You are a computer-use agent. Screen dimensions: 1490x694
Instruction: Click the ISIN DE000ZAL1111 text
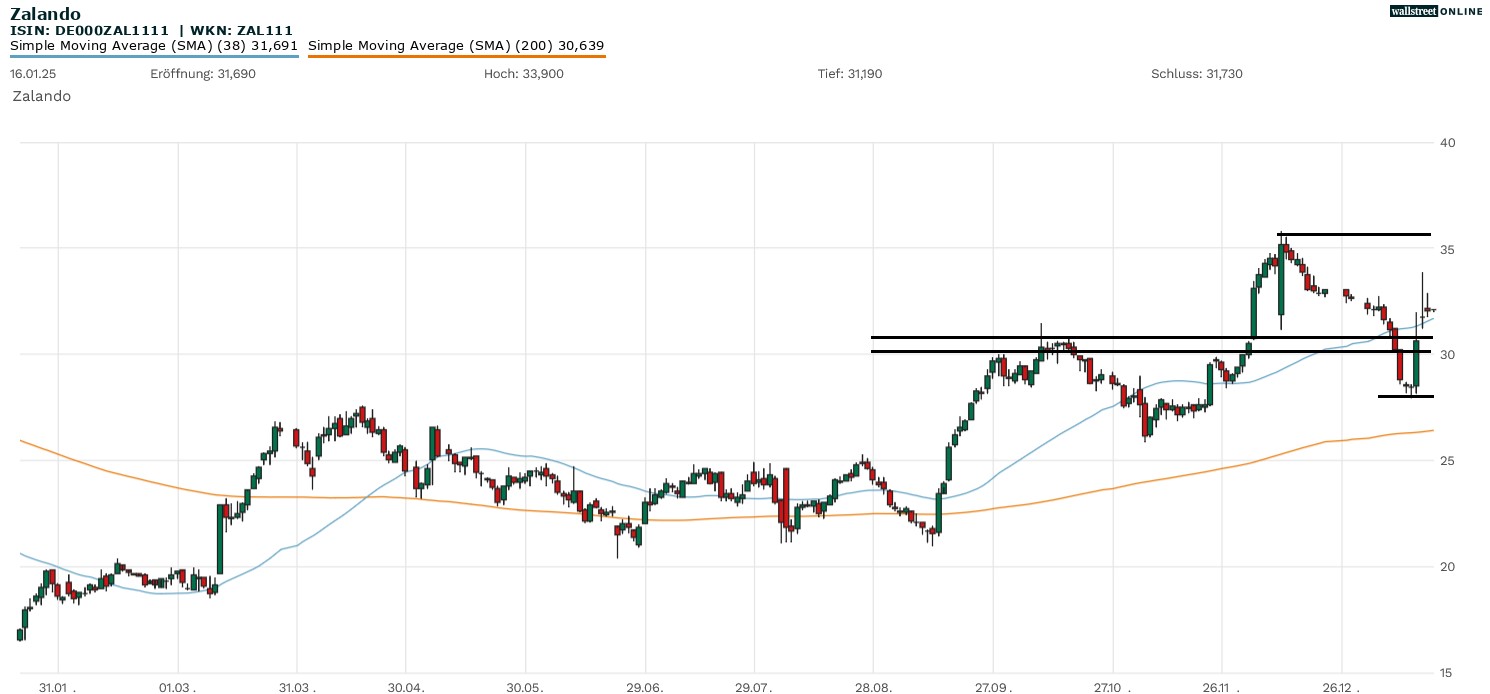click(x=89, y=31)
